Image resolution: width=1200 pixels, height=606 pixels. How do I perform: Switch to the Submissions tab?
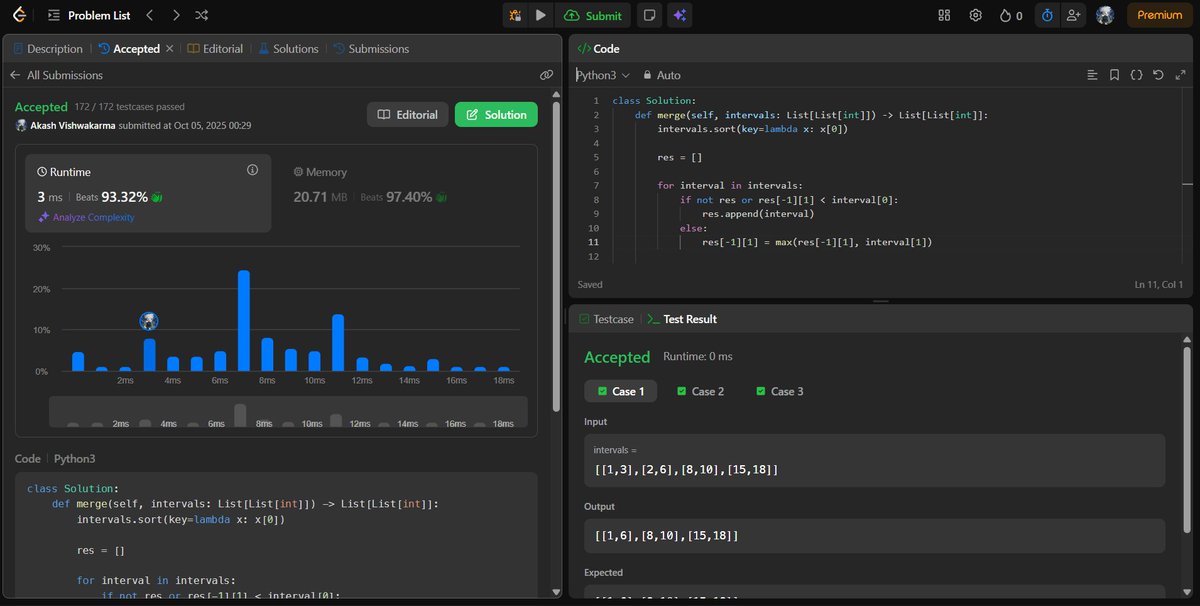pyautogui.click(x=371, y=48)
